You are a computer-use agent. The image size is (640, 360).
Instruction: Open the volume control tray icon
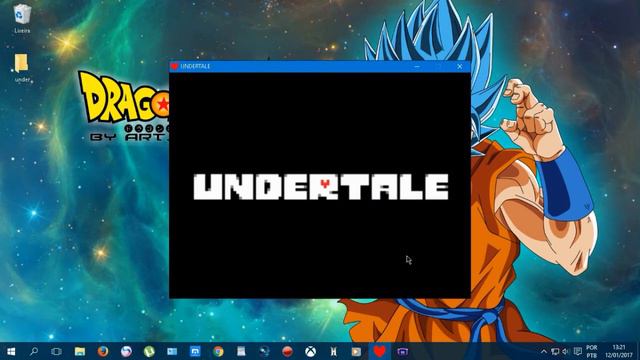coord(566,351)
